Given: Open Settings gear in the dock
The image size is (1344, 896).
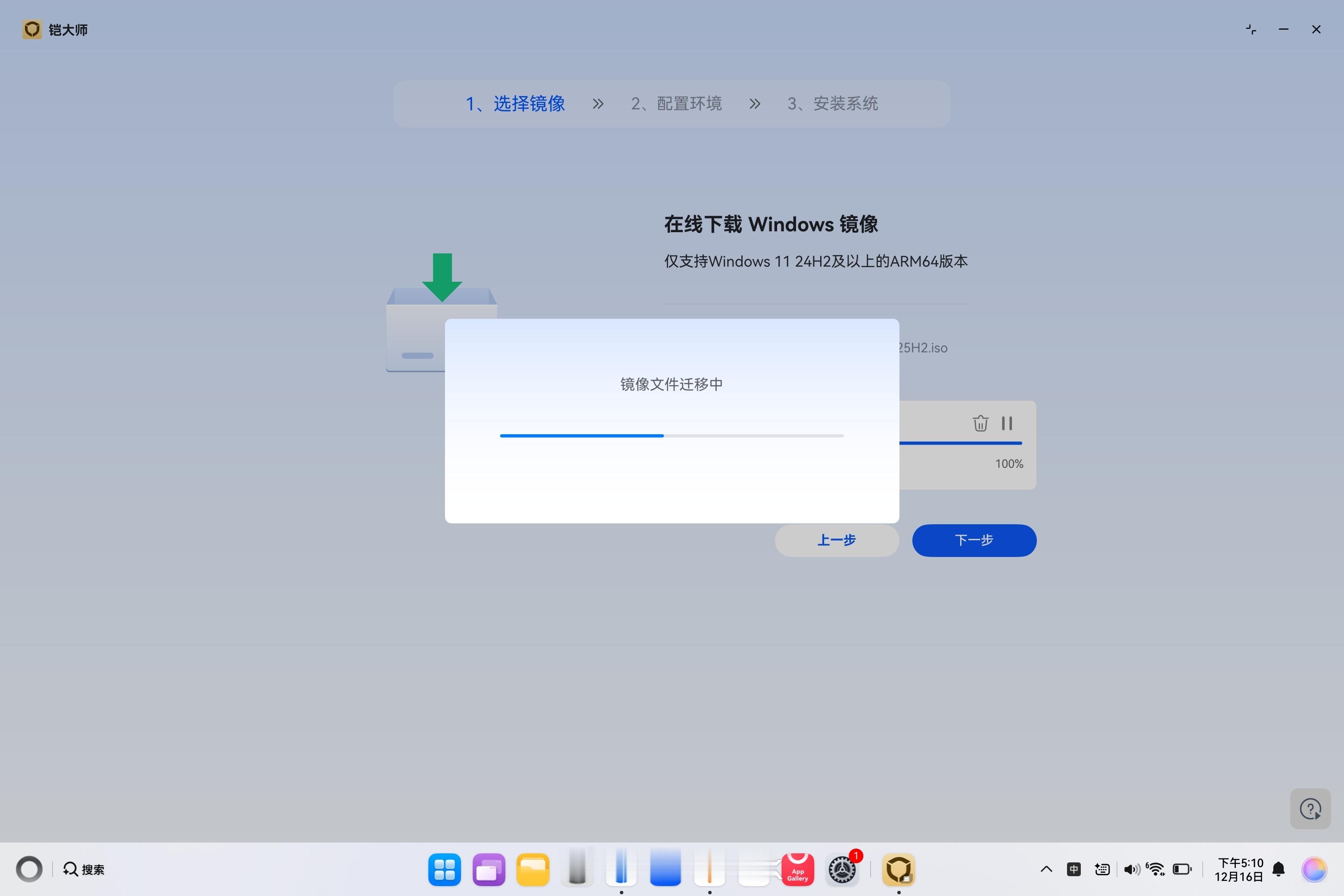Looking at the screenshot, I should [x=842, y=870].
